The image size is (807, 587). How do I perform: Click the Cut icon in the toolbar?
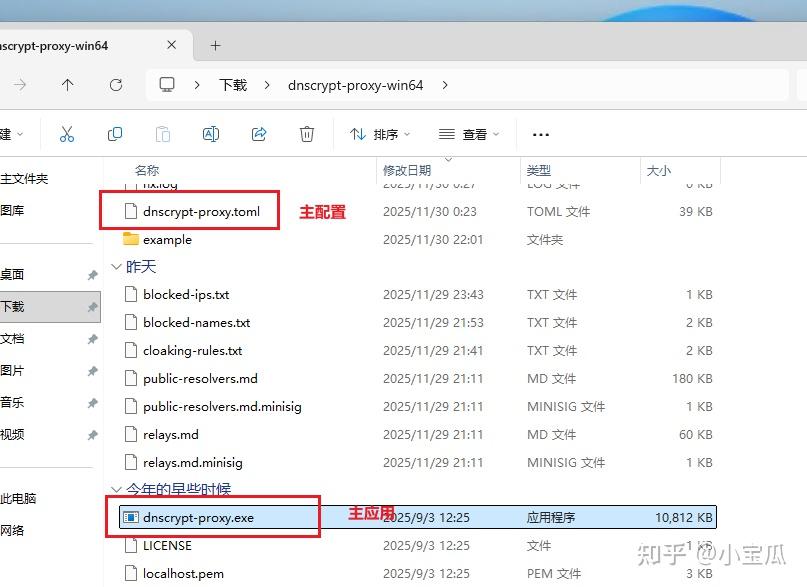(x=67, y=132)
